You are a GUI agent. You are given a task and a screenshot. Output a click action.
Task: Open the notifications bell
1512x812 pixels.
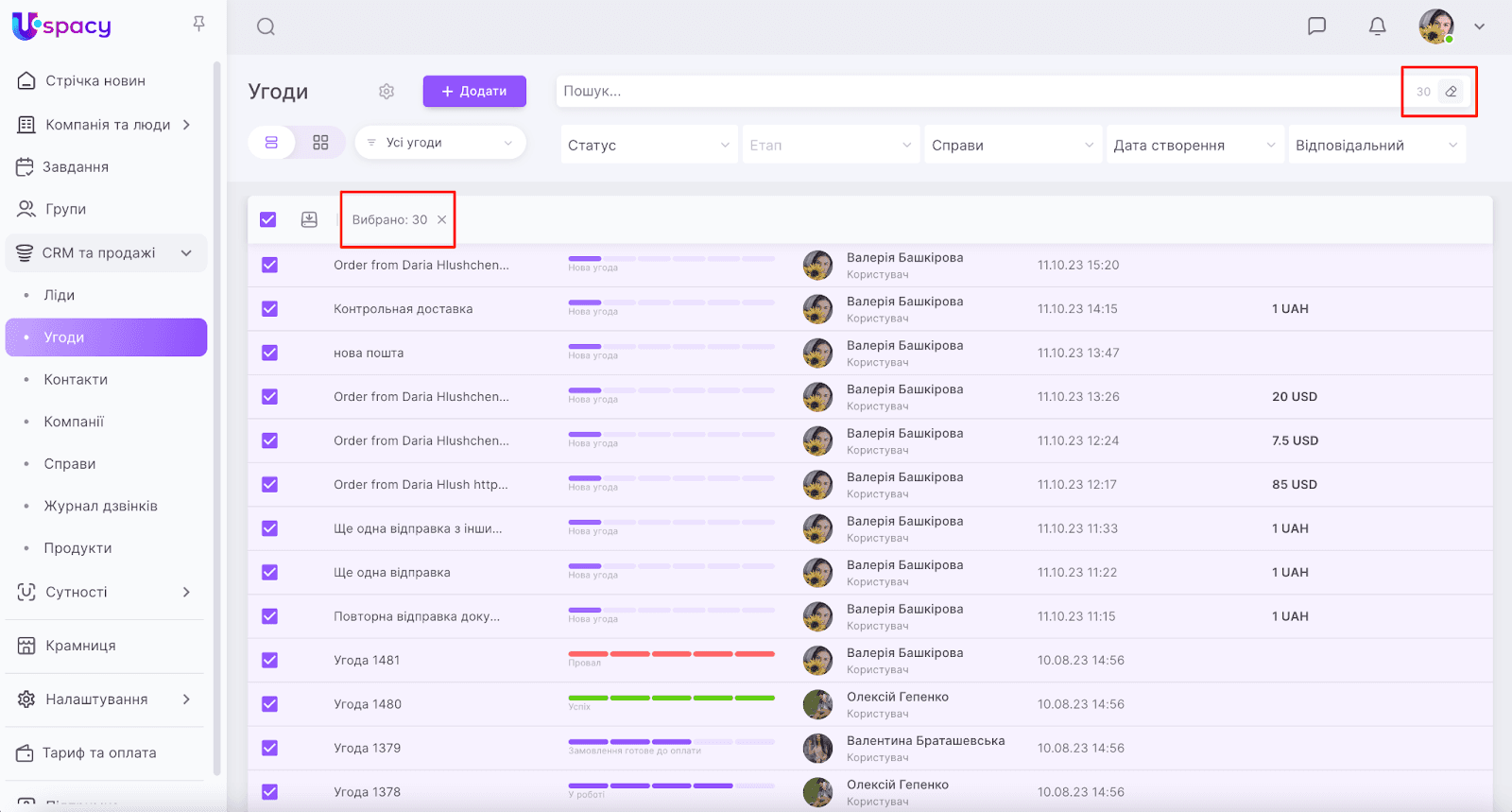click(x=1377, y=26)
